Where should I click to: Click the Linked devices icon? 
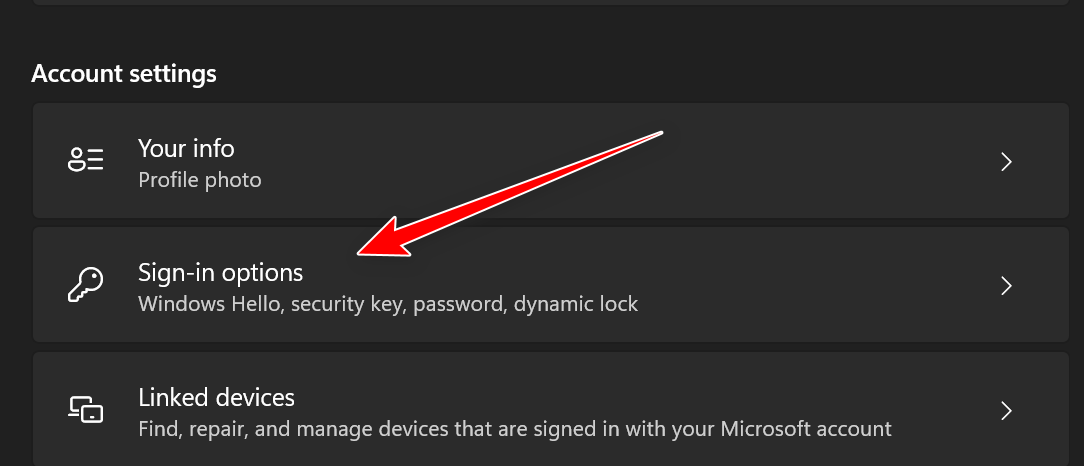(x=85, y=409)
